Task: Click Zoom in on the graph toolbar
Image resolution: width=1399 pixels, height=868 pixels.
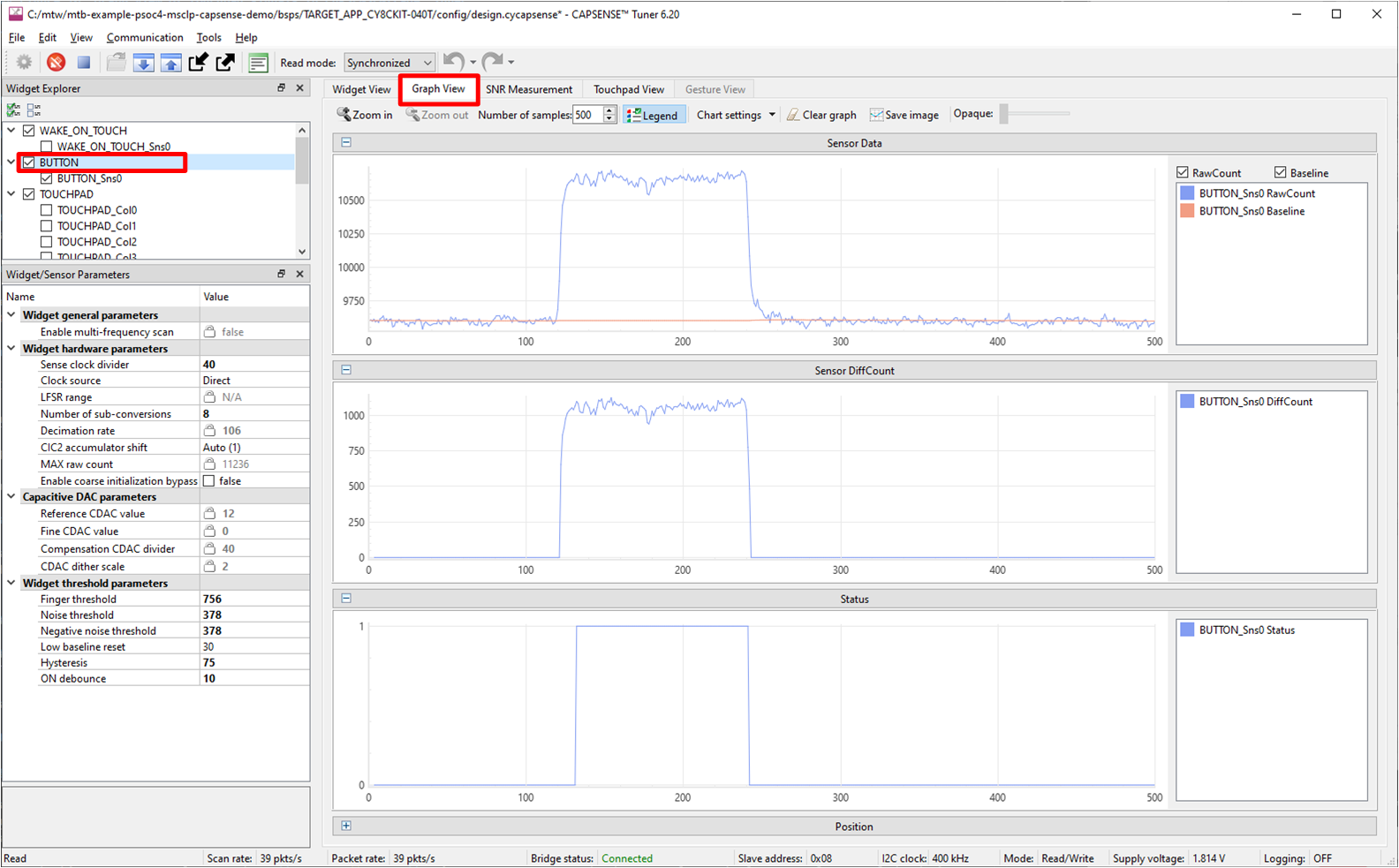Action: 365,115
